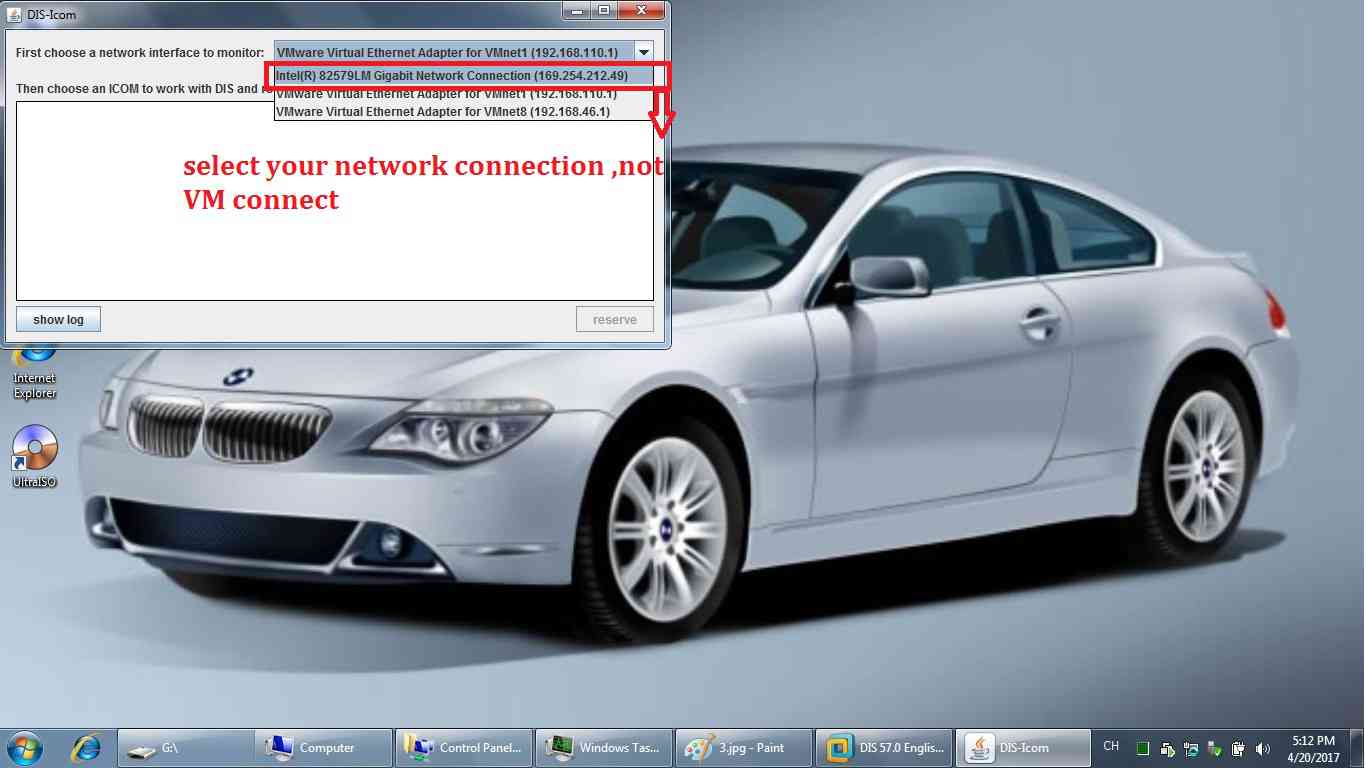Viewport: 1366px width, 768px height.
Task: Open the volume speaker tray icon
Action: coord(1262,748)
